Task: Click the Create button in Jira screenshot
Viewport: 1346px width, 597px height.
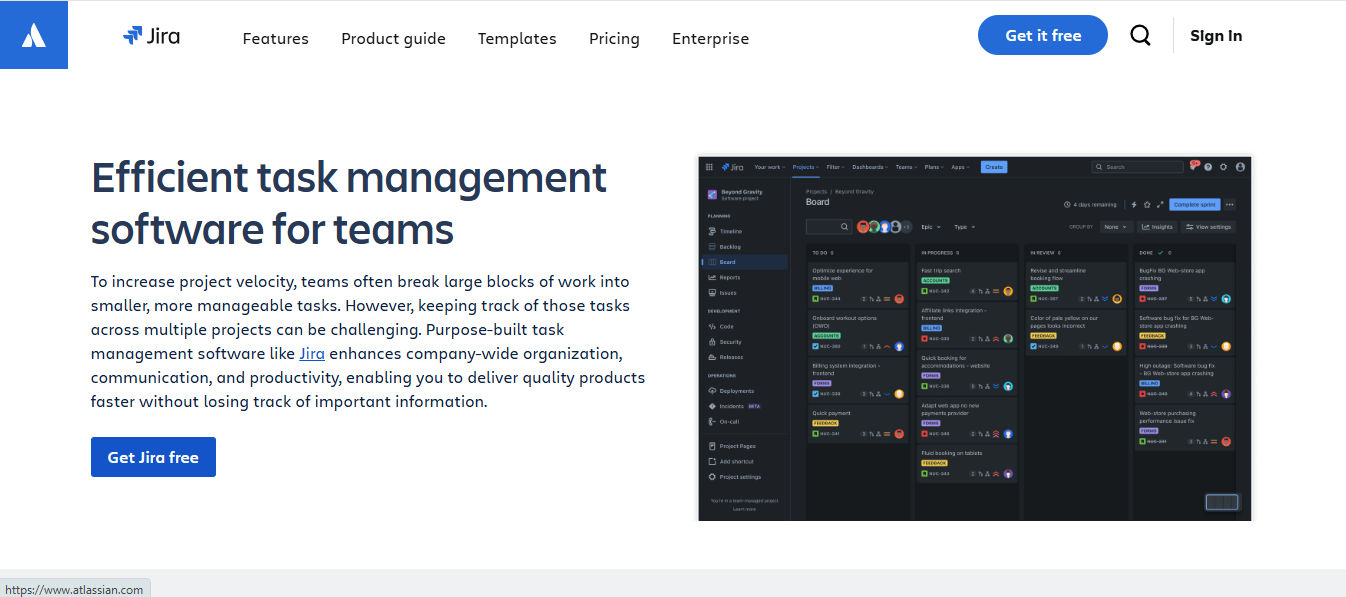Action: tap(994, 167)
